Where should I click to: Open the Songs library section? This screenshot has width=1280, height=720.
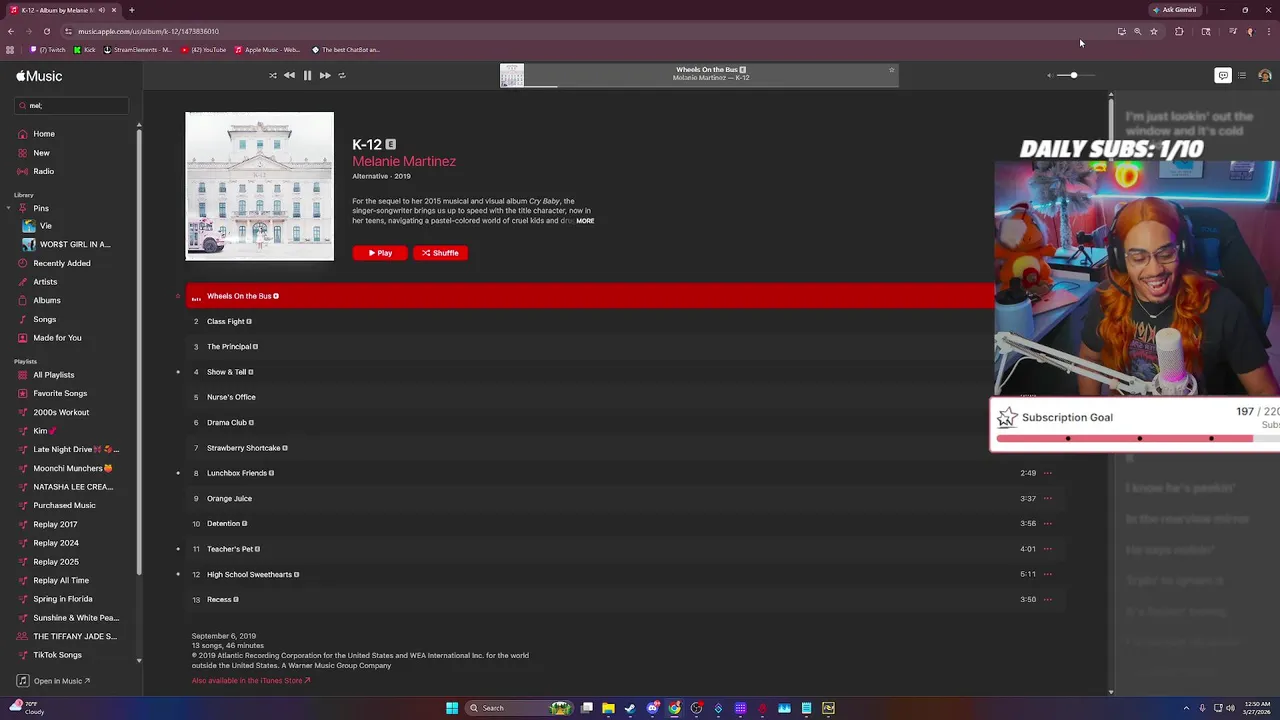[x=44, y=319]
